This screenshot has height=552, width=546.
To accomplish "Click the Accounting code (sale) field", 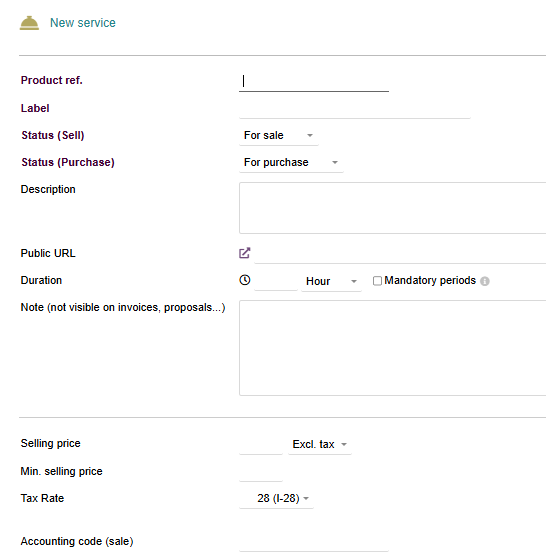I will pyautogui.click(x=314, y=542).
